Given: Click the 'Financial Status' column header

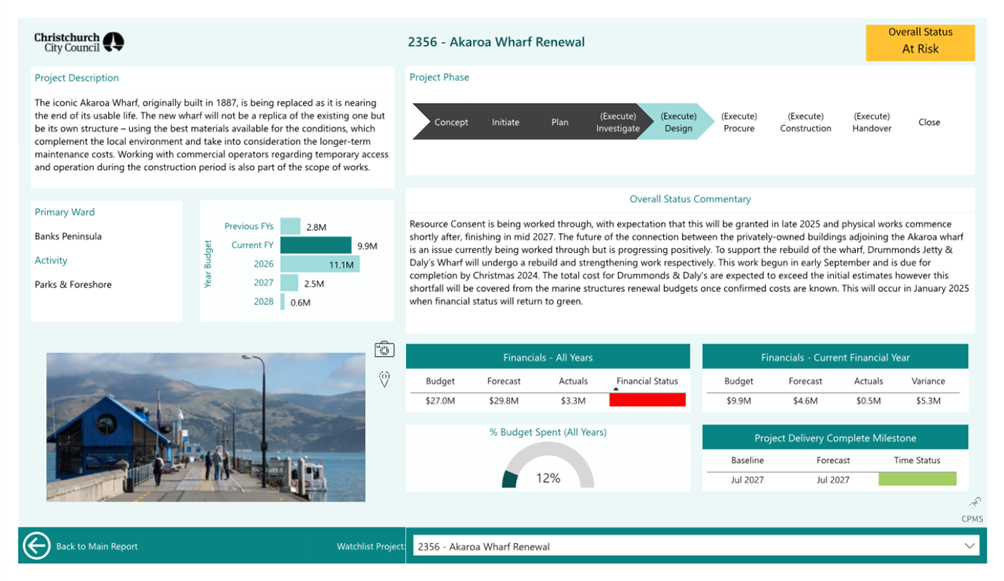Looking at the screenshot, I should 647,381.
